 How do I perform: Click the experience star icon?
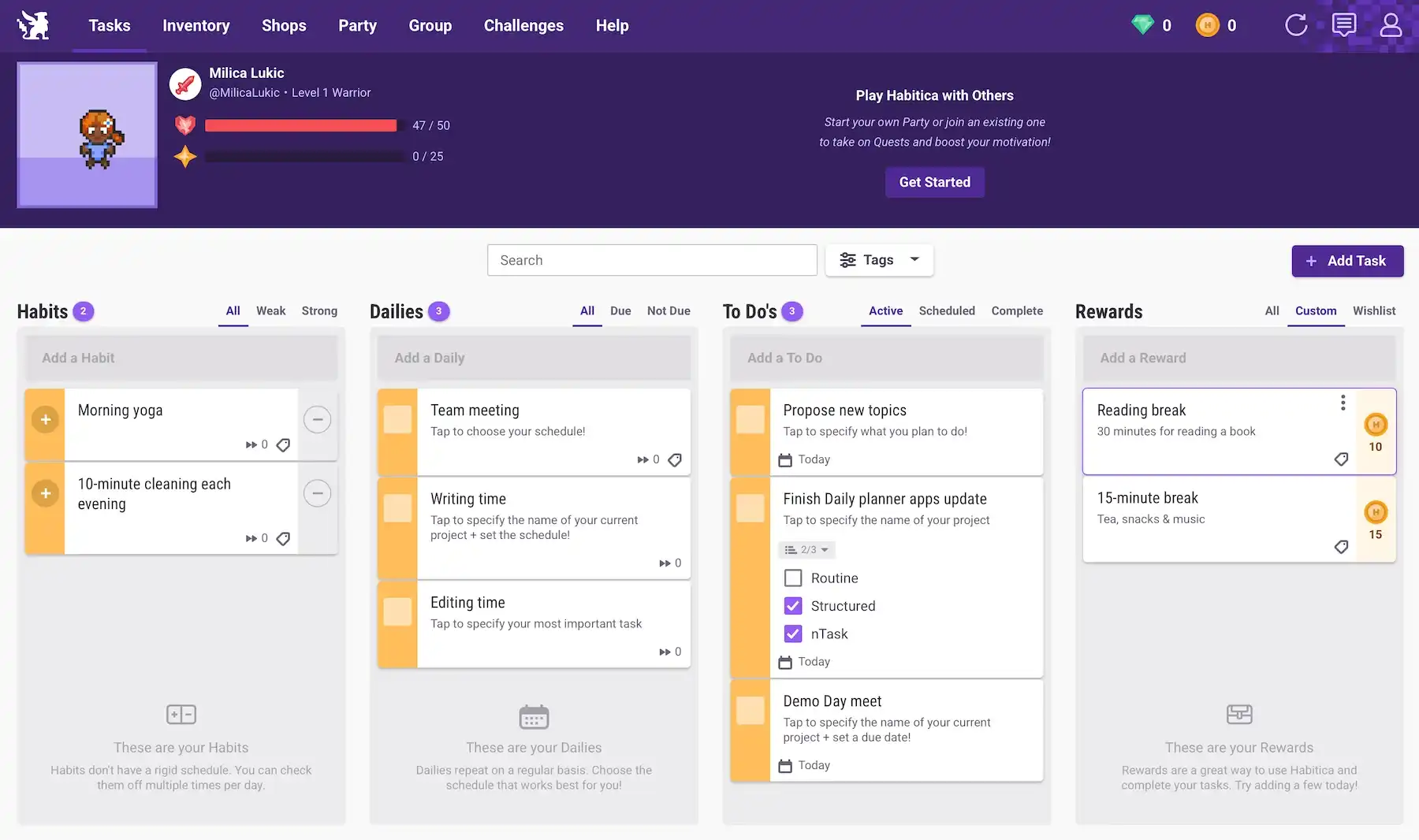coord(185,156)
